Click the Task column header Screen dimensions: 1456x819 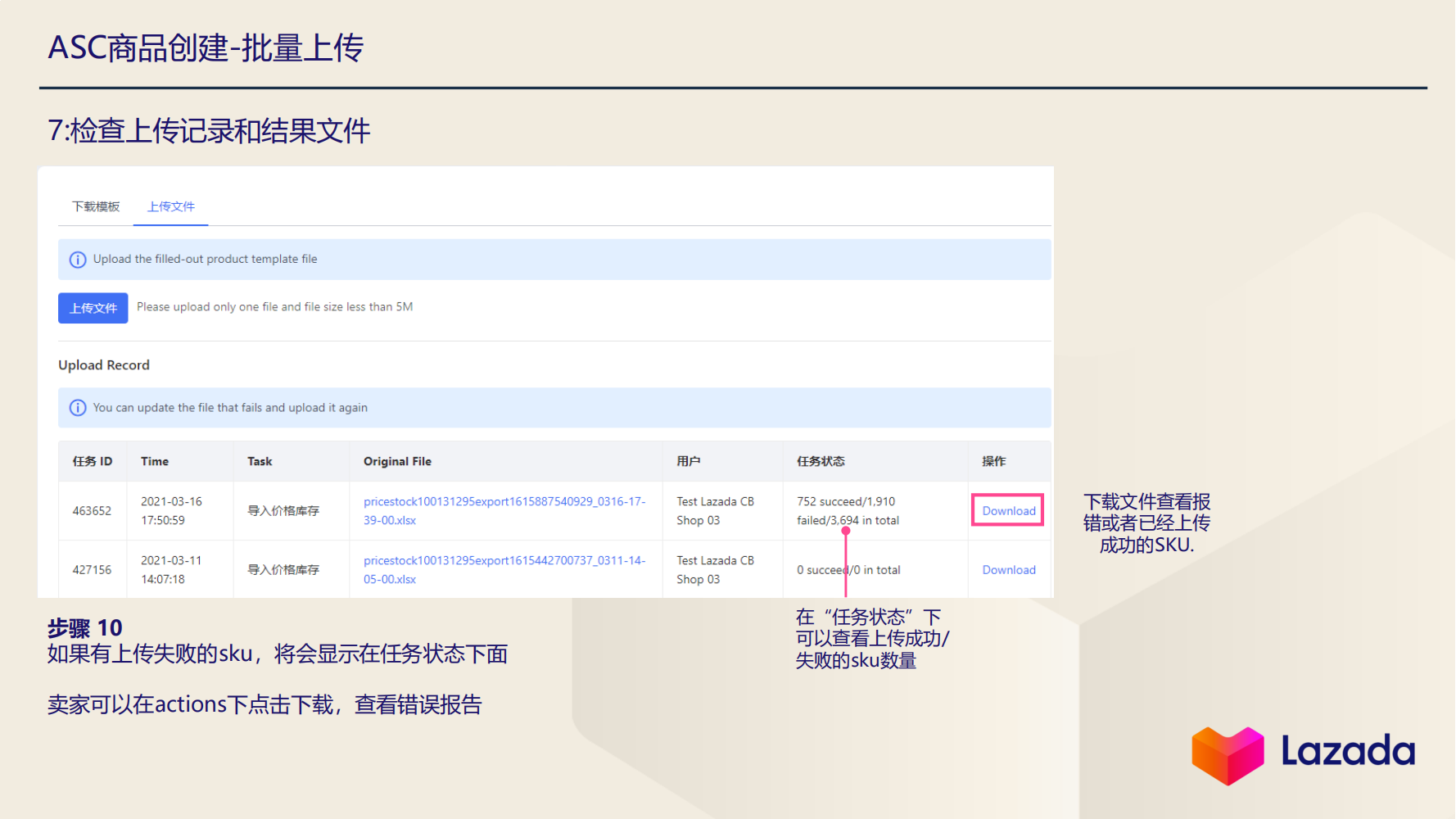pos(259,461)
